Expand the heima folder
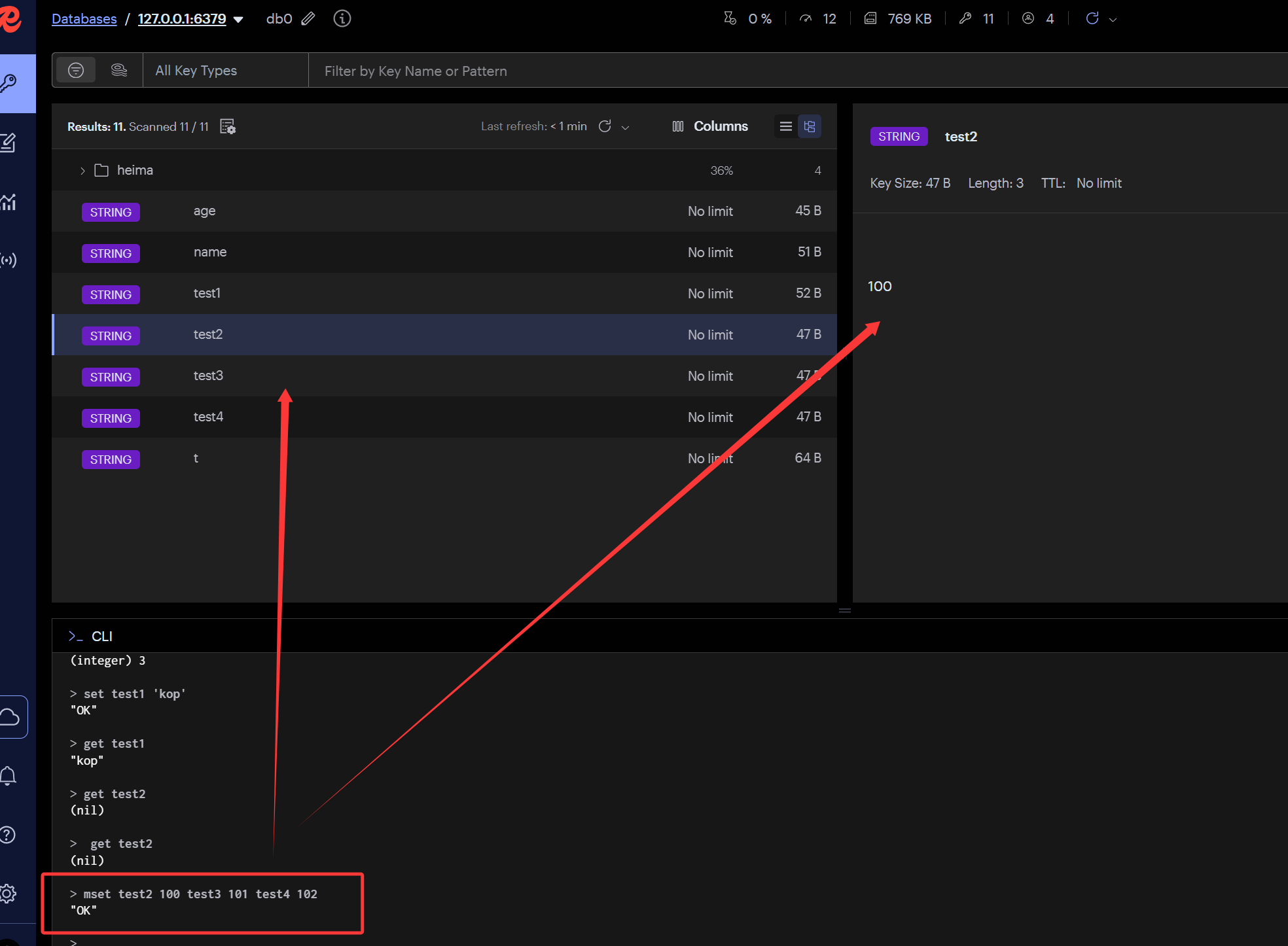The height and width of the screenshot is (946, 1288). pos(82,171)
